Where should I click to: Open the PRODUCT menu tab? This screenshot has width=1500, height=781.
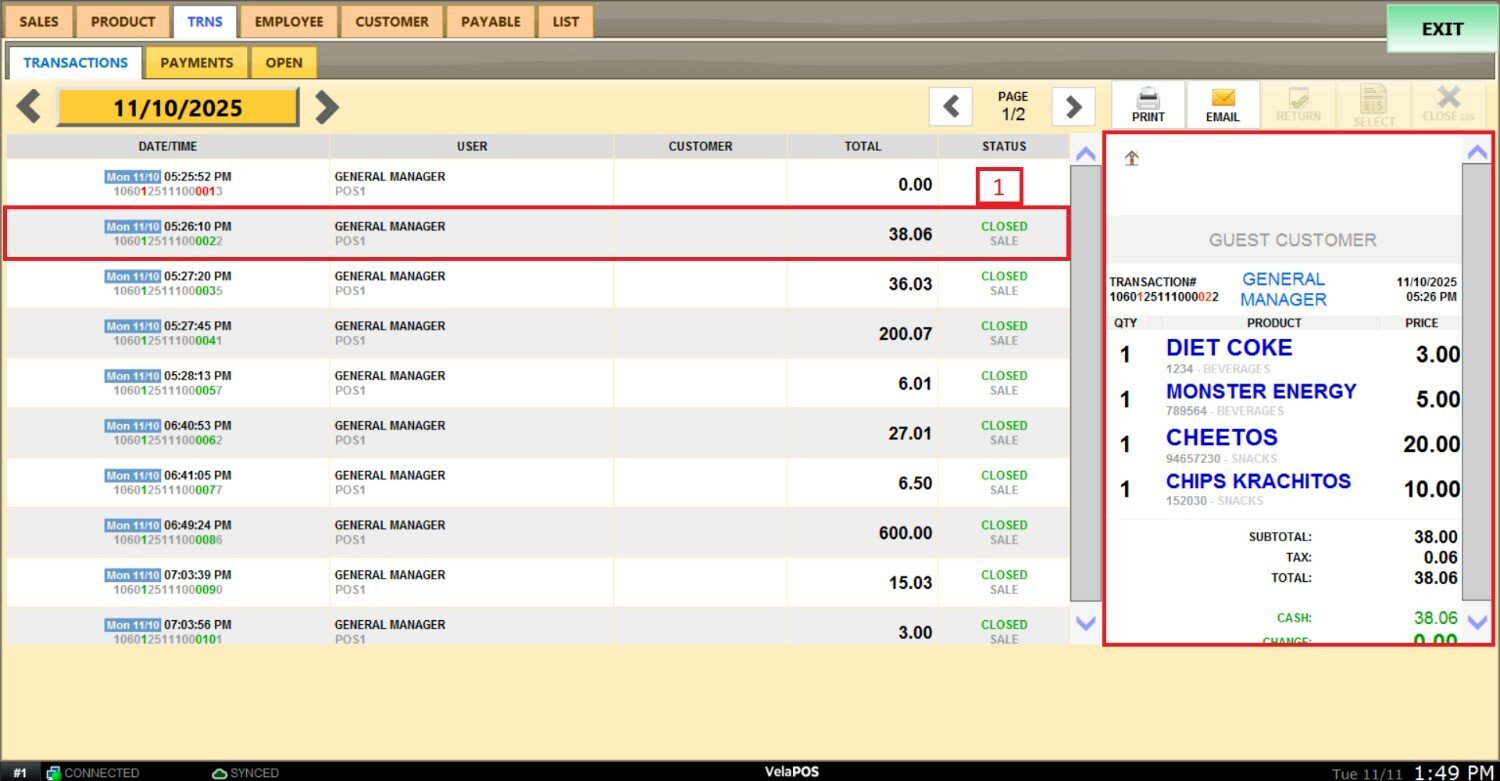123,21
